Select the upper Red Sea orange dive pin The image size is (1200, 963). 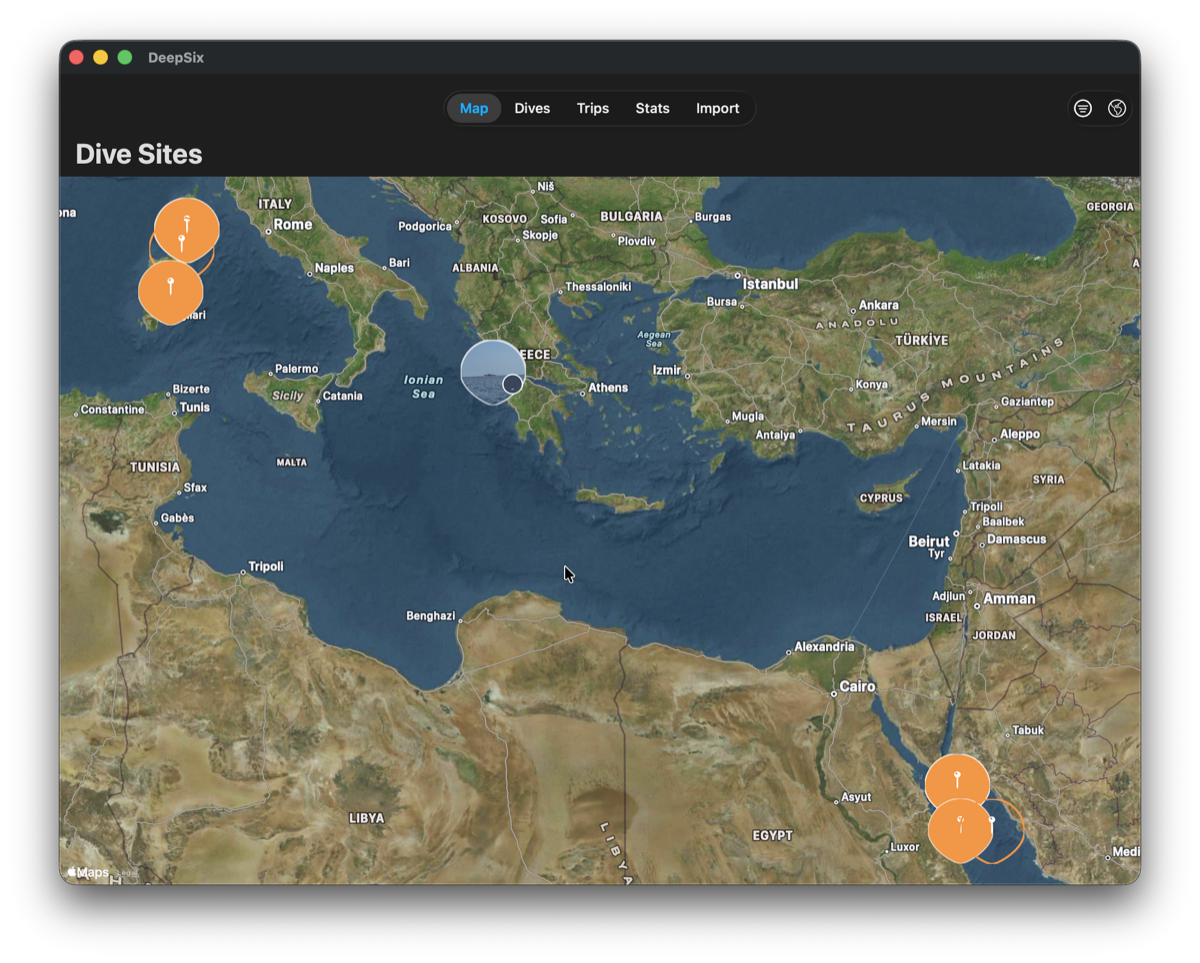957,785
